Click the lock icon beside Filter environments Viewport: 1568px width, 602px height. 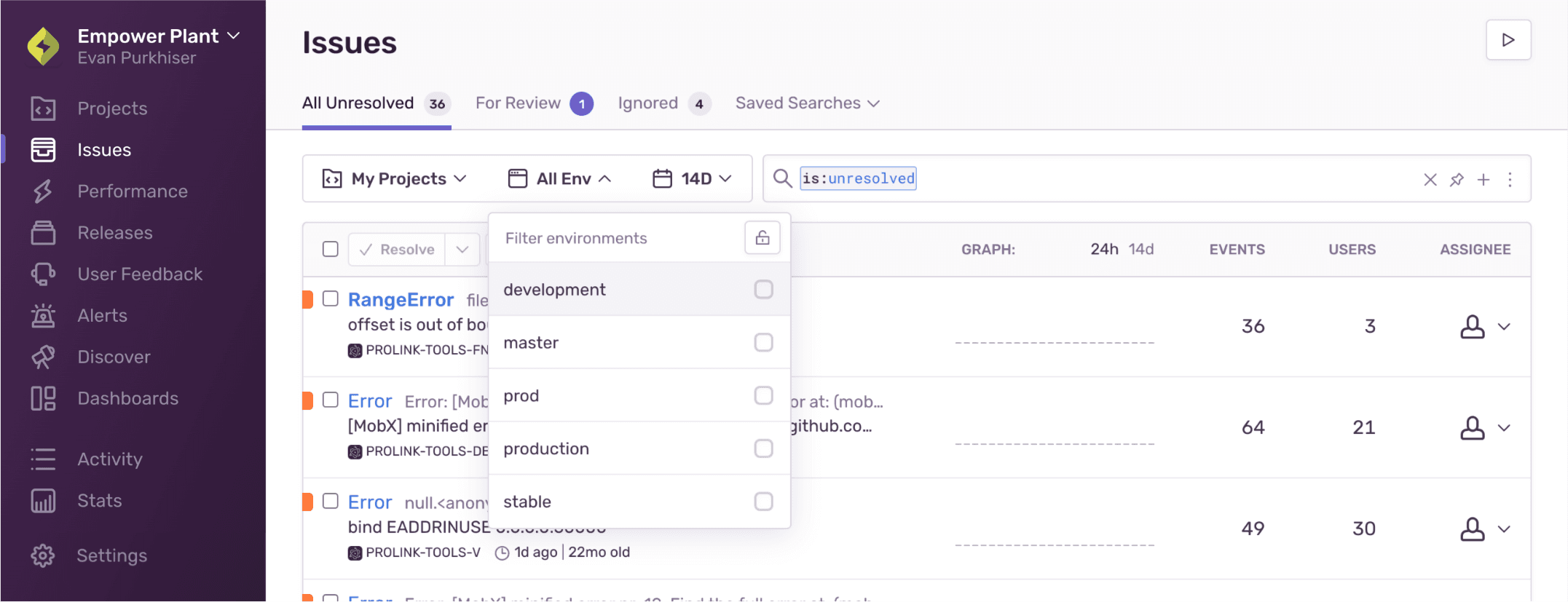pyautogui.click(x=762, y=238)
